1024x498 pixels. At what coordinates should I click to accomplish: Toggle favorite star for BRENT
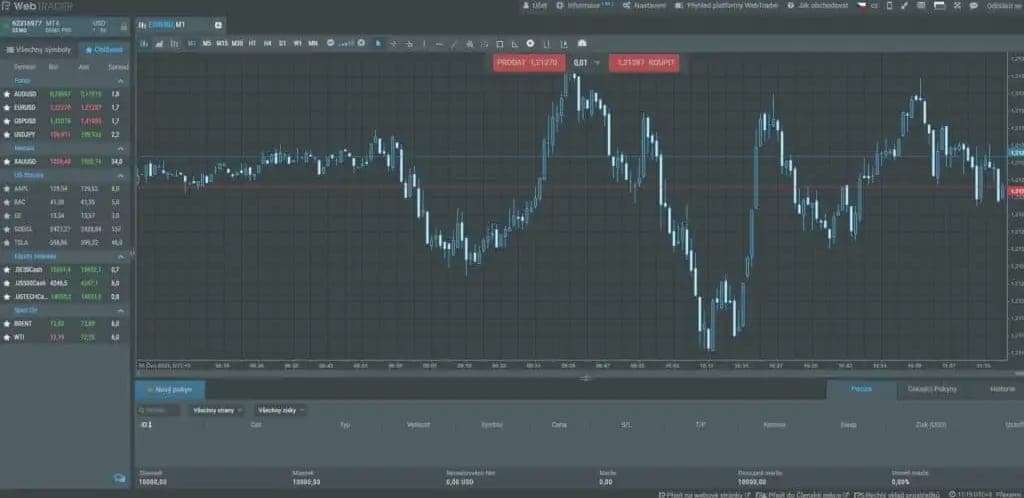coord(7,324)
